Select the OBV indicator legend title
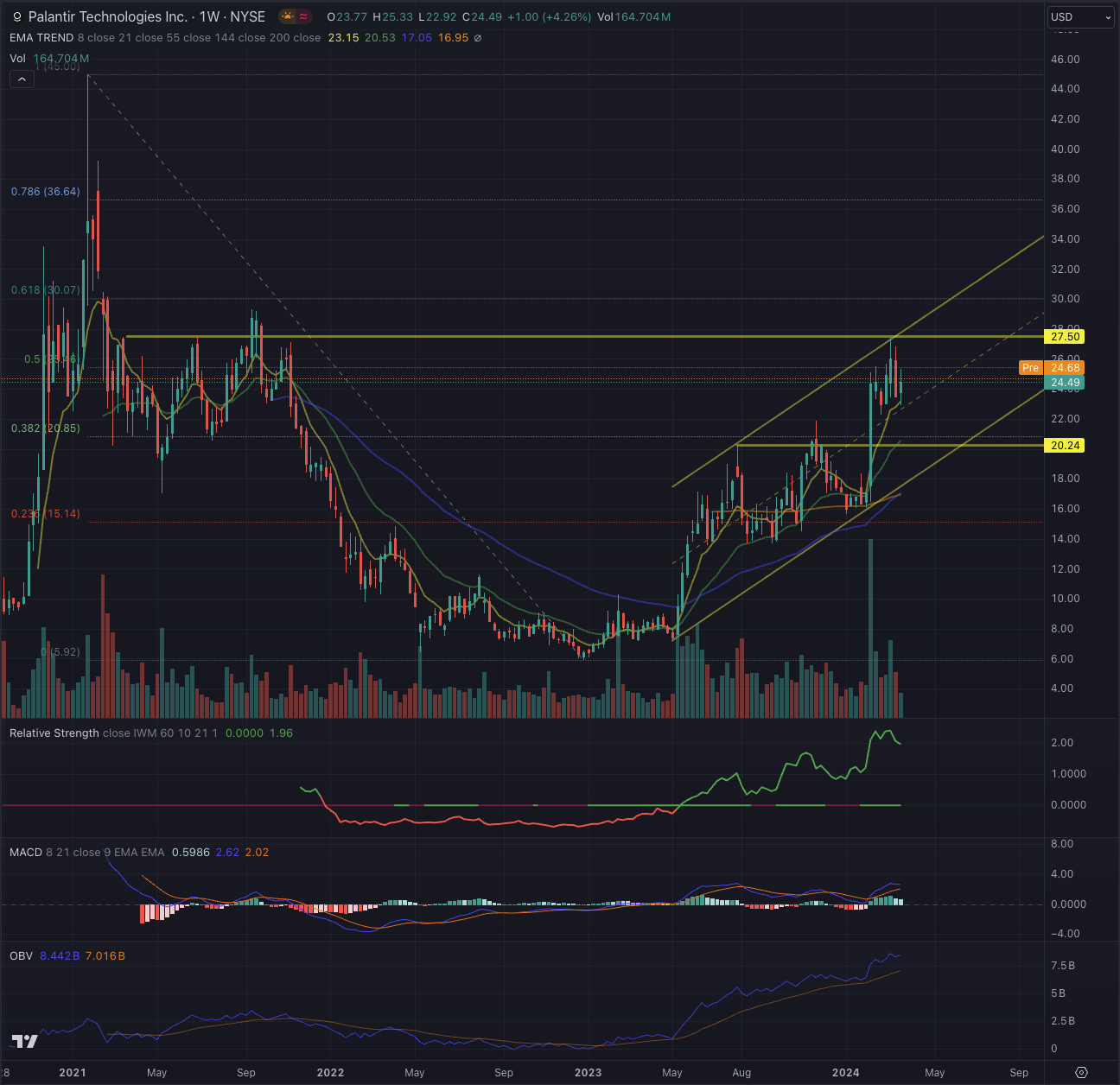 21,956
